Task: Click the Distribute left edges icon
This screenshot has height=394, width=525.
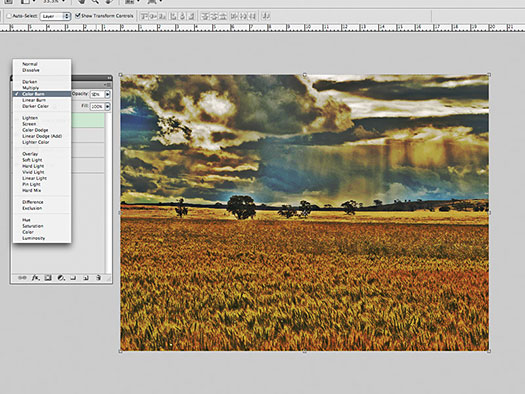Action: (234, 16)
